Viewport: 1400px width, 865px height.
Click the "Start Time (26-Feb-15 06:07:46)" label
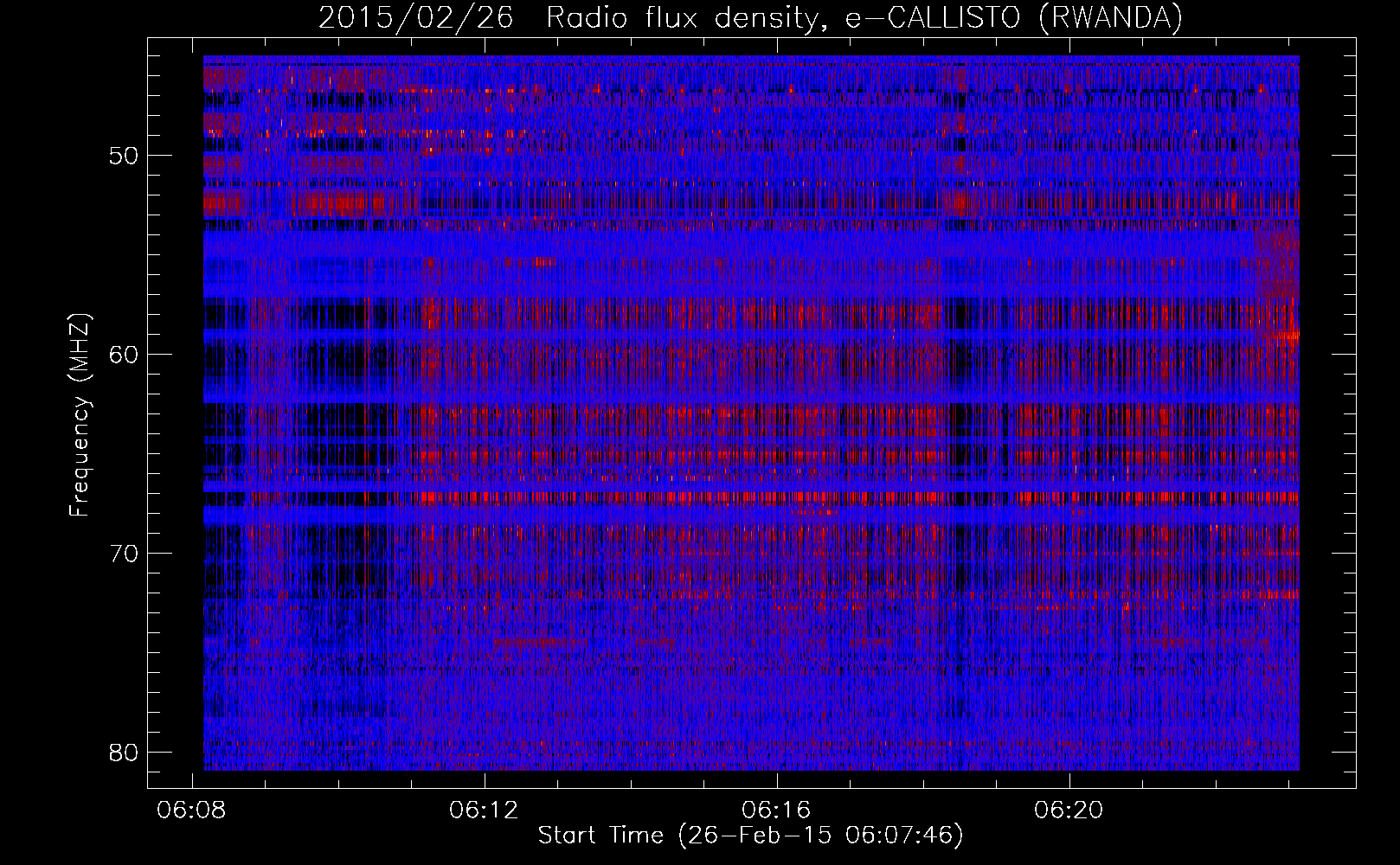[750, 836]
